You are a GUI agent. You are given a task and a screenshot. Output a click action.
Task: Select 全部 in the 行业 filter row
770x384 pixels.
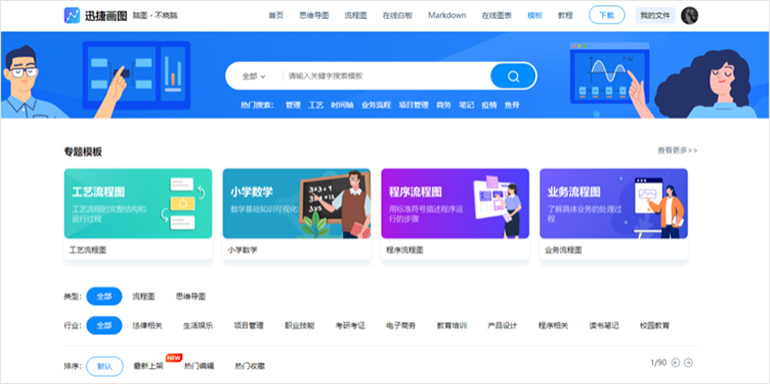(104, 326)
